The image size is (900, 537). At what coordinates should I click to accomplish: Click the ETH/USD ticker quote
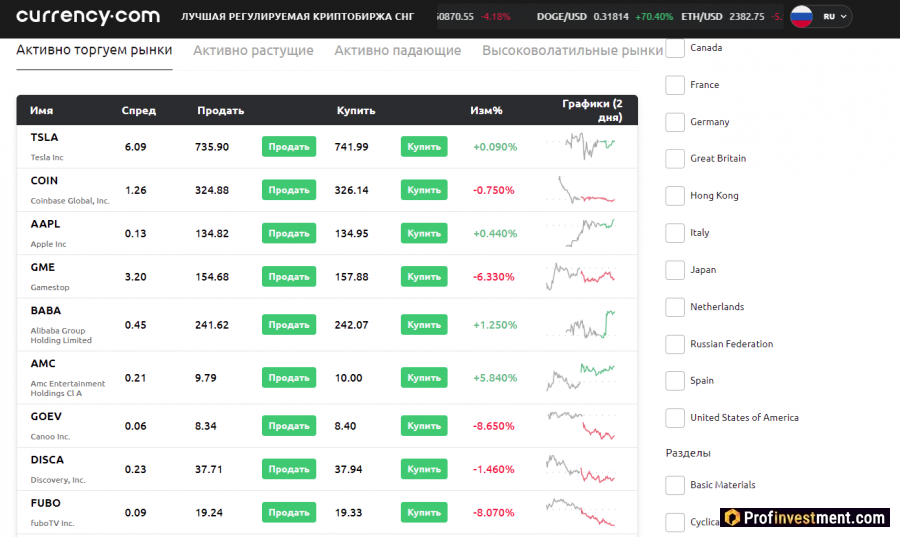(x=731, y=17)
